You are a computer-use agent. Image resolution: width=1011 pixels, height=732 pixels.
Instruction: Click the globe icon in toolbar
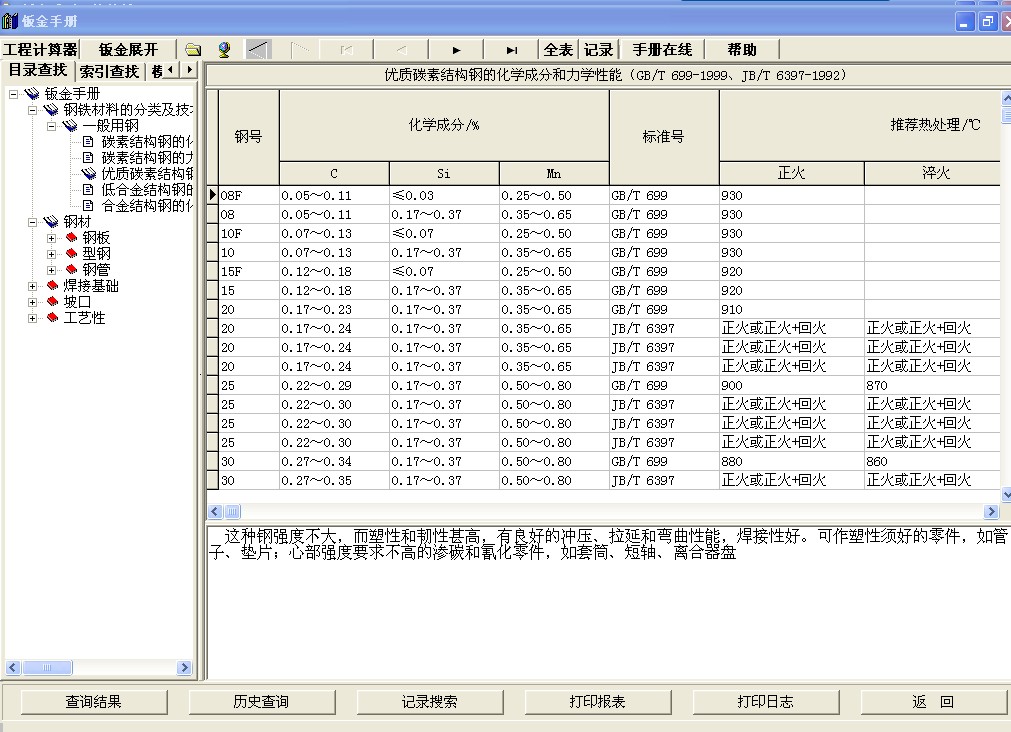224,50
